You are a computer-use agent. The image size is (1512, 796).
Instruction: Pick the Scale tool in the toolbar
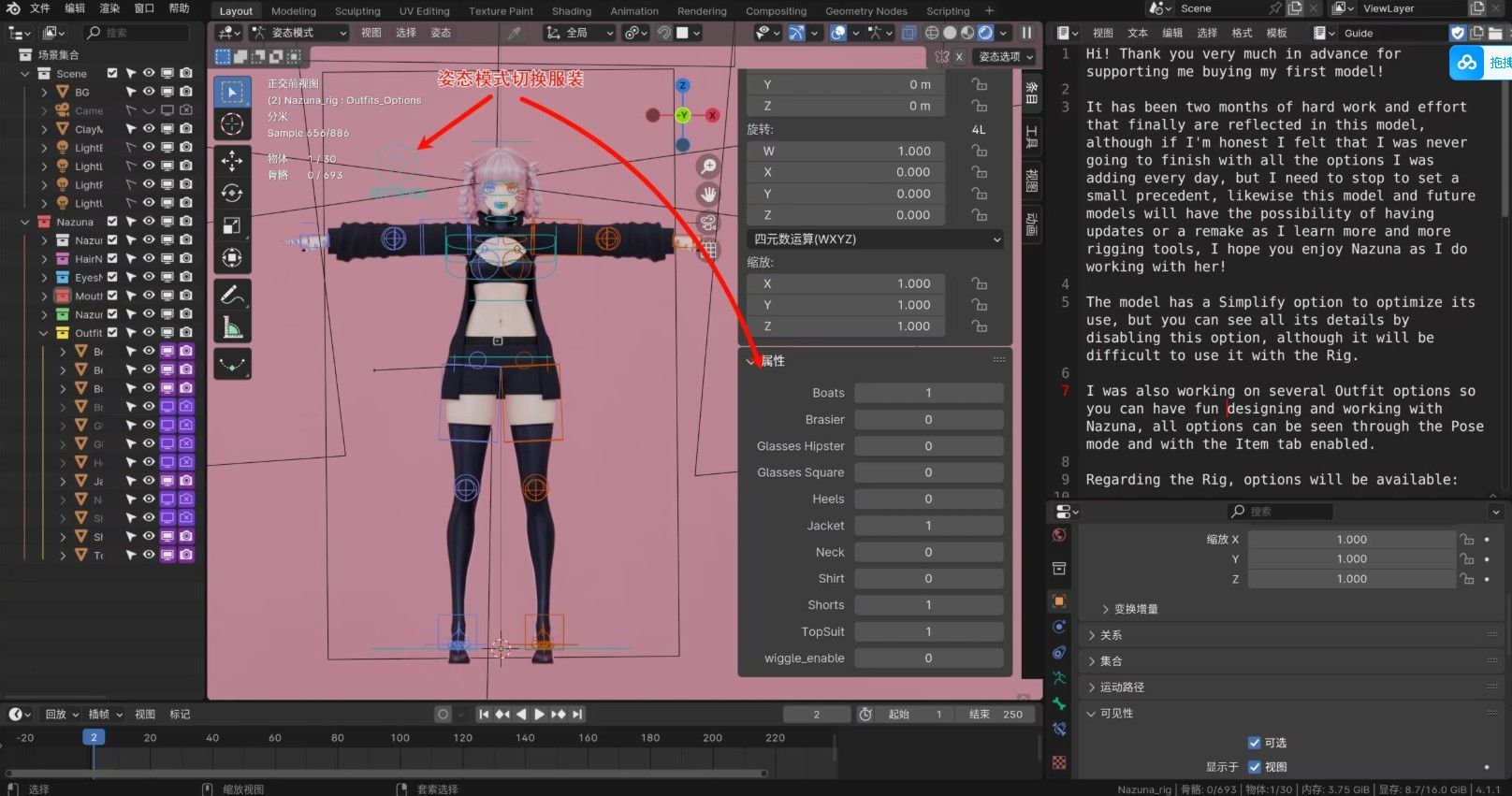coord(232,225)
